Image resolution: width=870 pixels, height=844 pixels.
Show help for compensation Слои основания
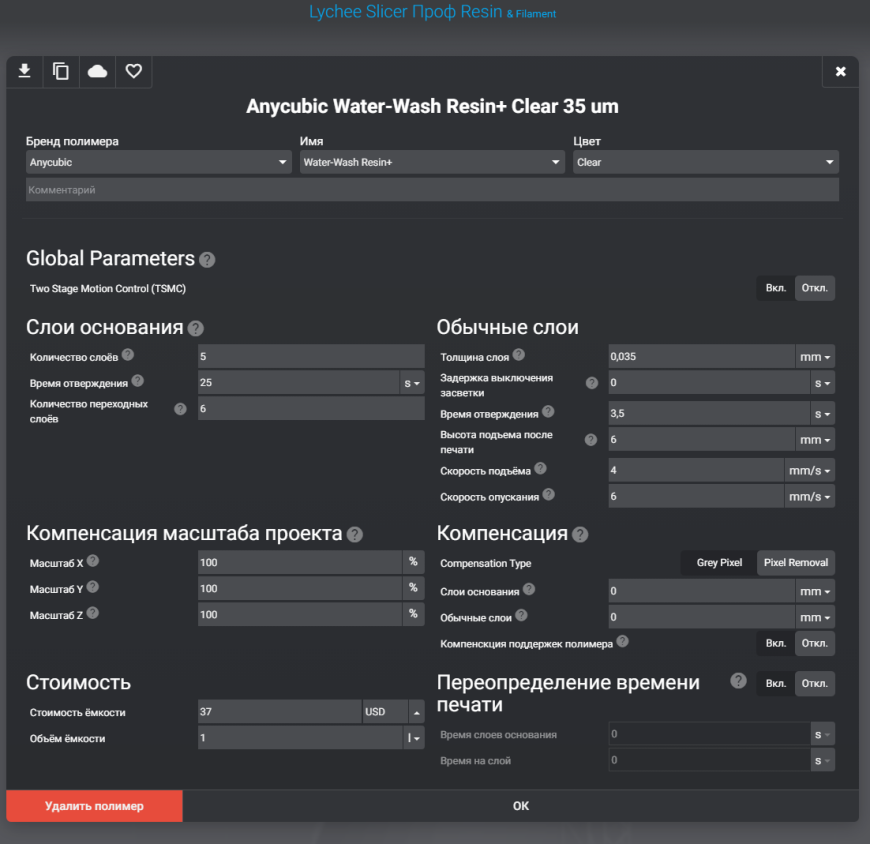[x=529, y=589]
